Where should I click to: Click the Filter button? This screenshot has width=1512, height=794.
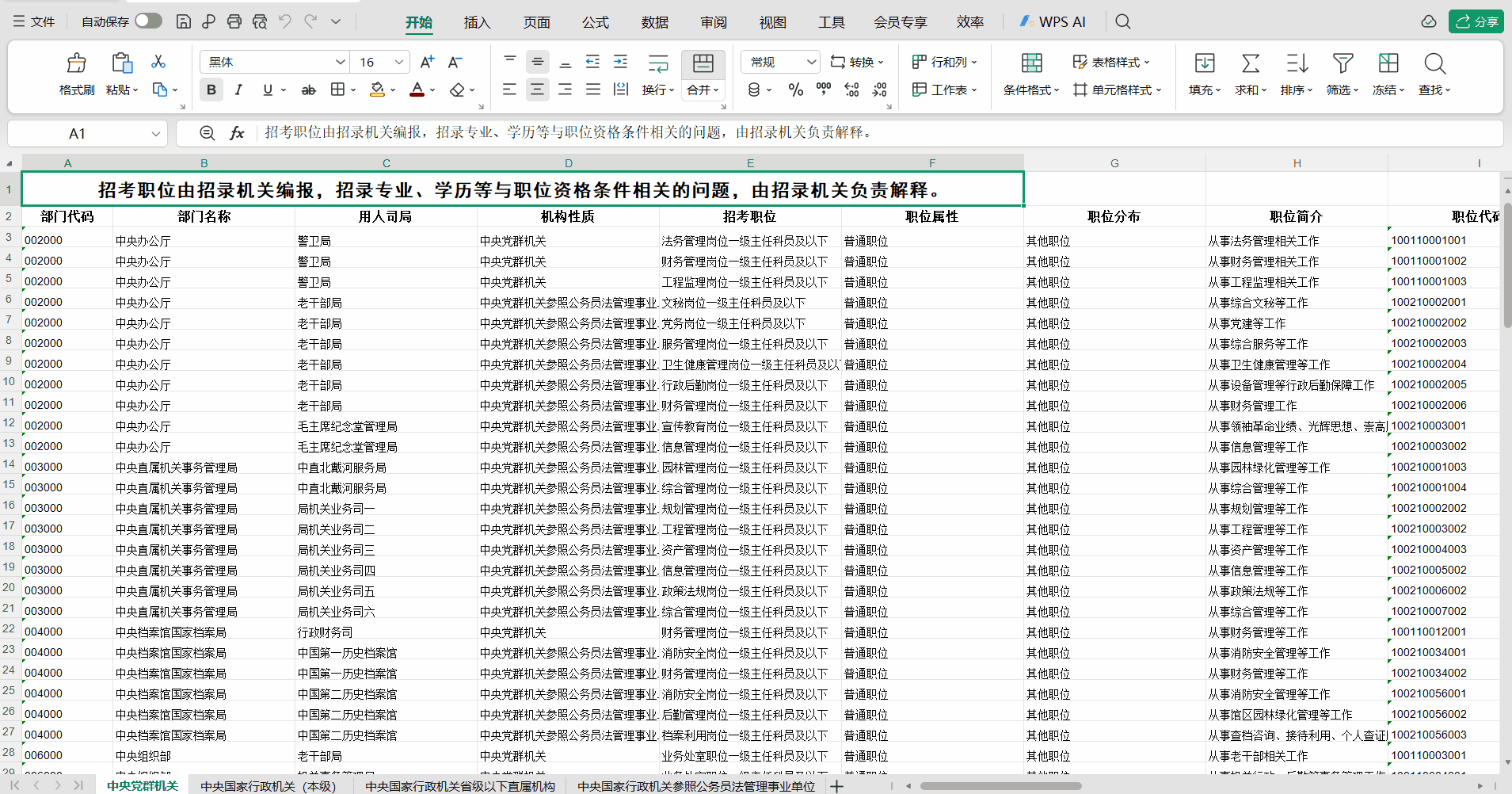[1343, 74]
